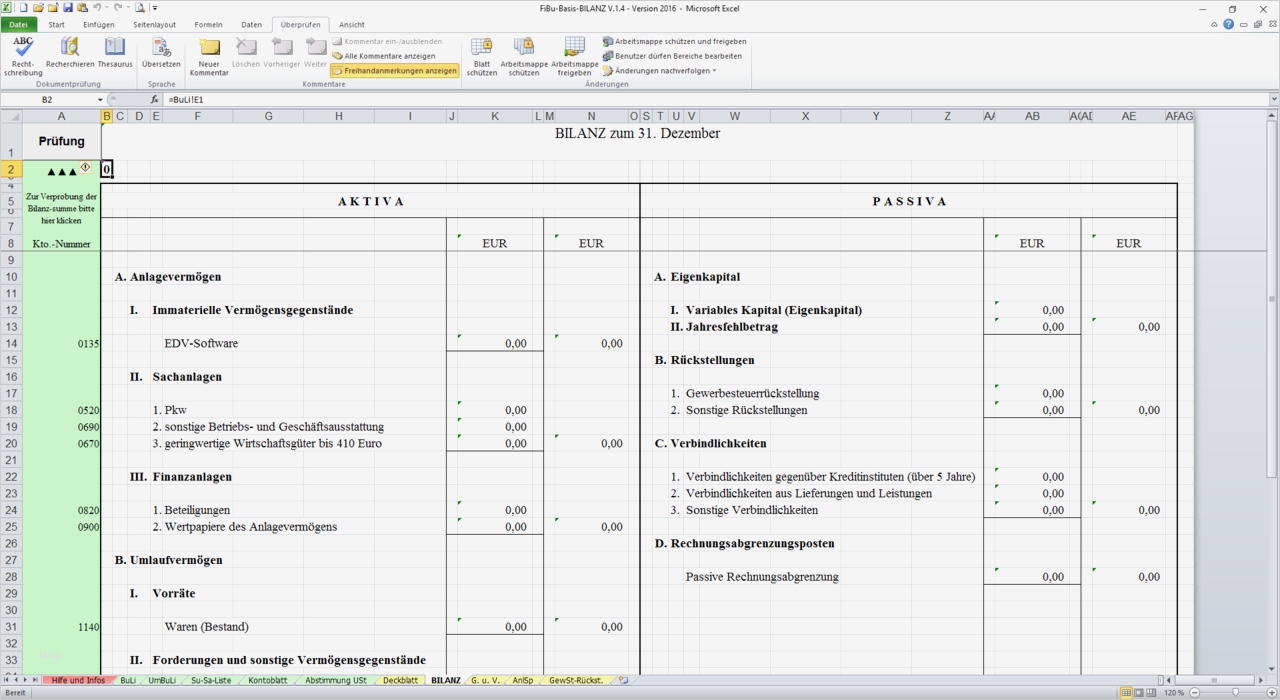Image resolution: width=1280 pixels, height=700 pixels.
Task: Click the horizontal scrollbar of the sheet
Action: (x=1214, y=680)
